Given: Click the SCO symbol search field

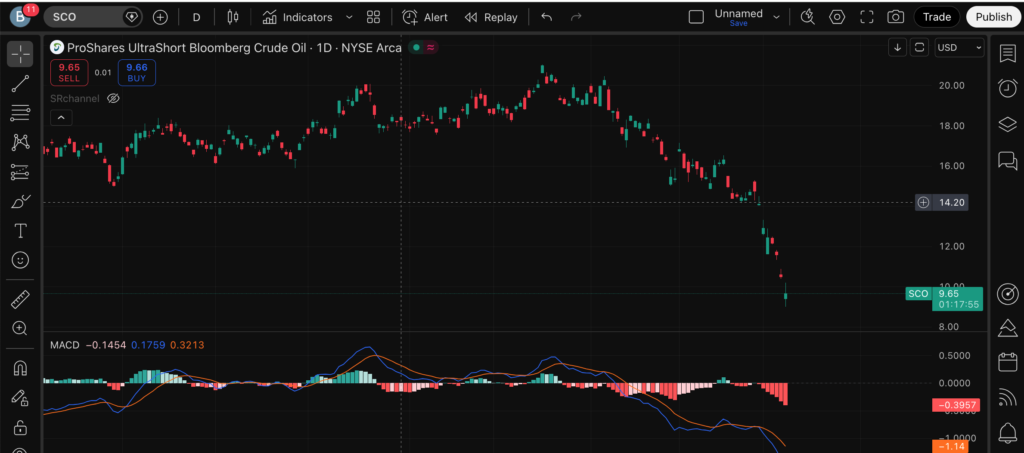Looking at the screenshot, I should point(83,17).
